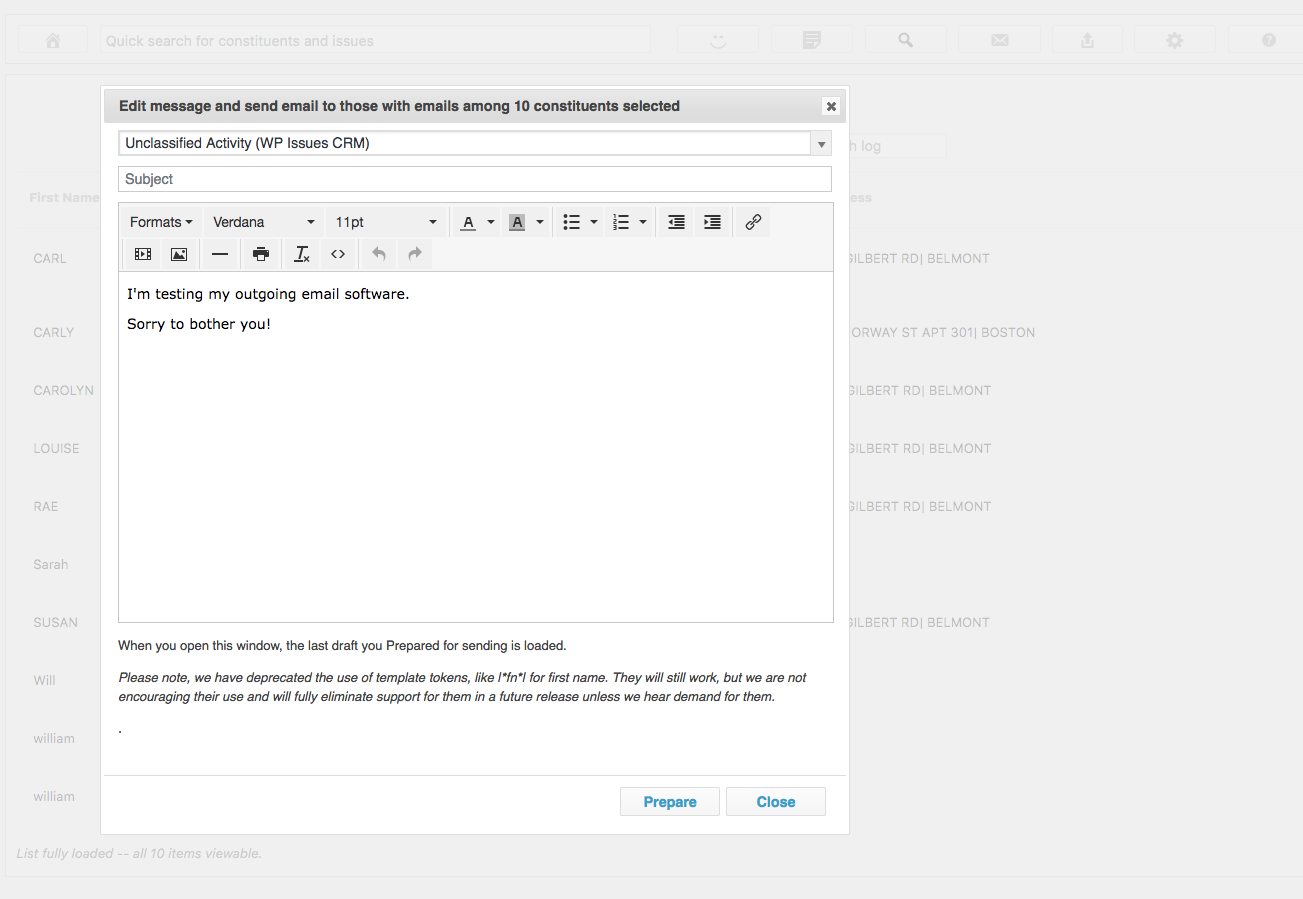
Task: Click into the Subject field
Action: 475,179
